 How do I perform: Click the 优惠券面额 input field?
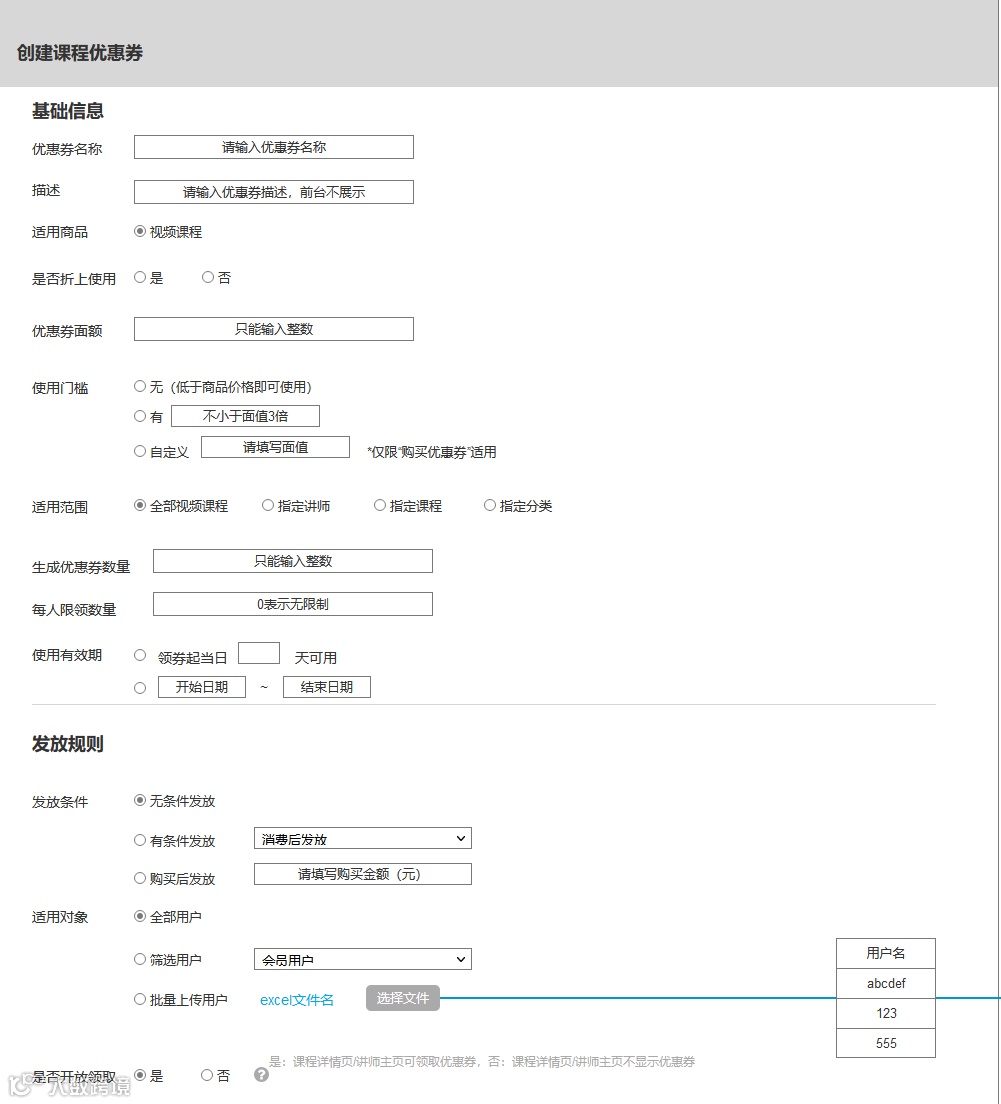pyautogui.click(x=274, y=329)
